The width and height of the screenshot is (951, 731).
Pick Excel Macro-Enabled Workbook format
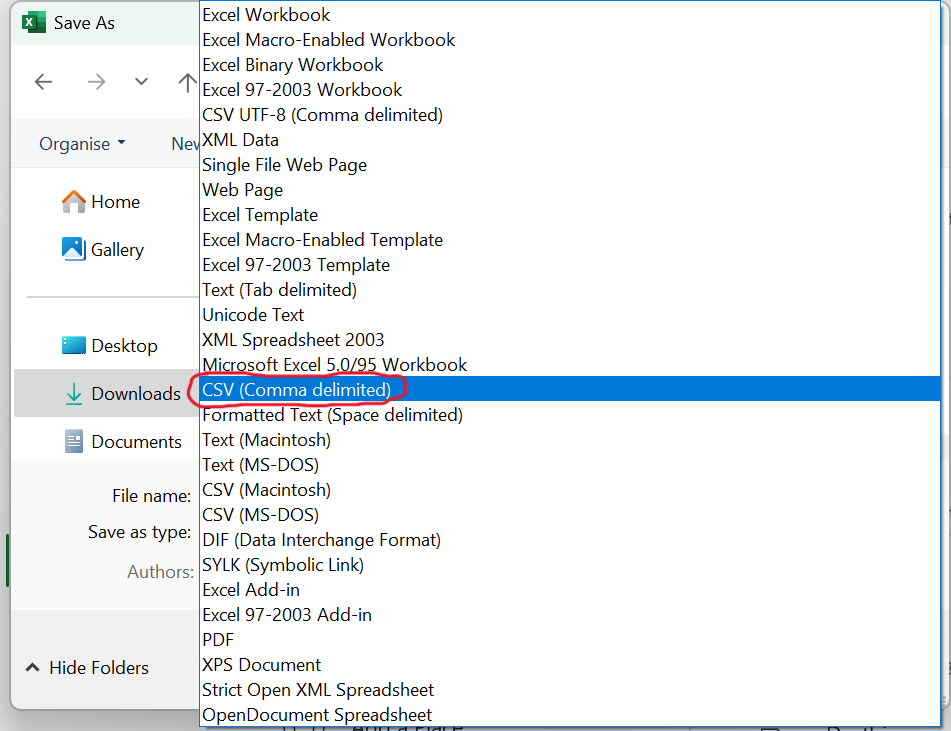[328, 40]
